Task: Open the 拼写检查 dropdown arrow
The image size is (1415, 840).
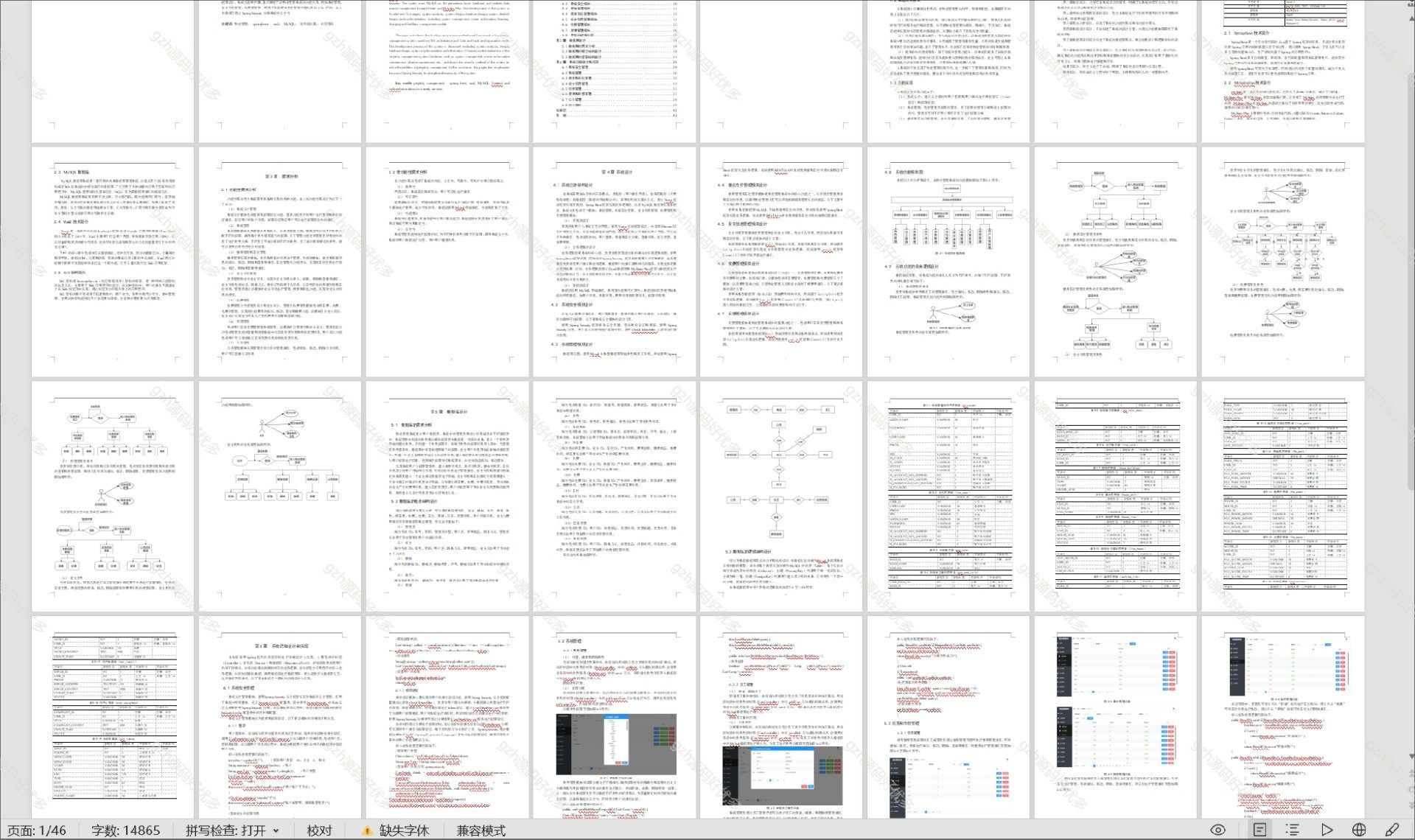Action: [276, 830]
